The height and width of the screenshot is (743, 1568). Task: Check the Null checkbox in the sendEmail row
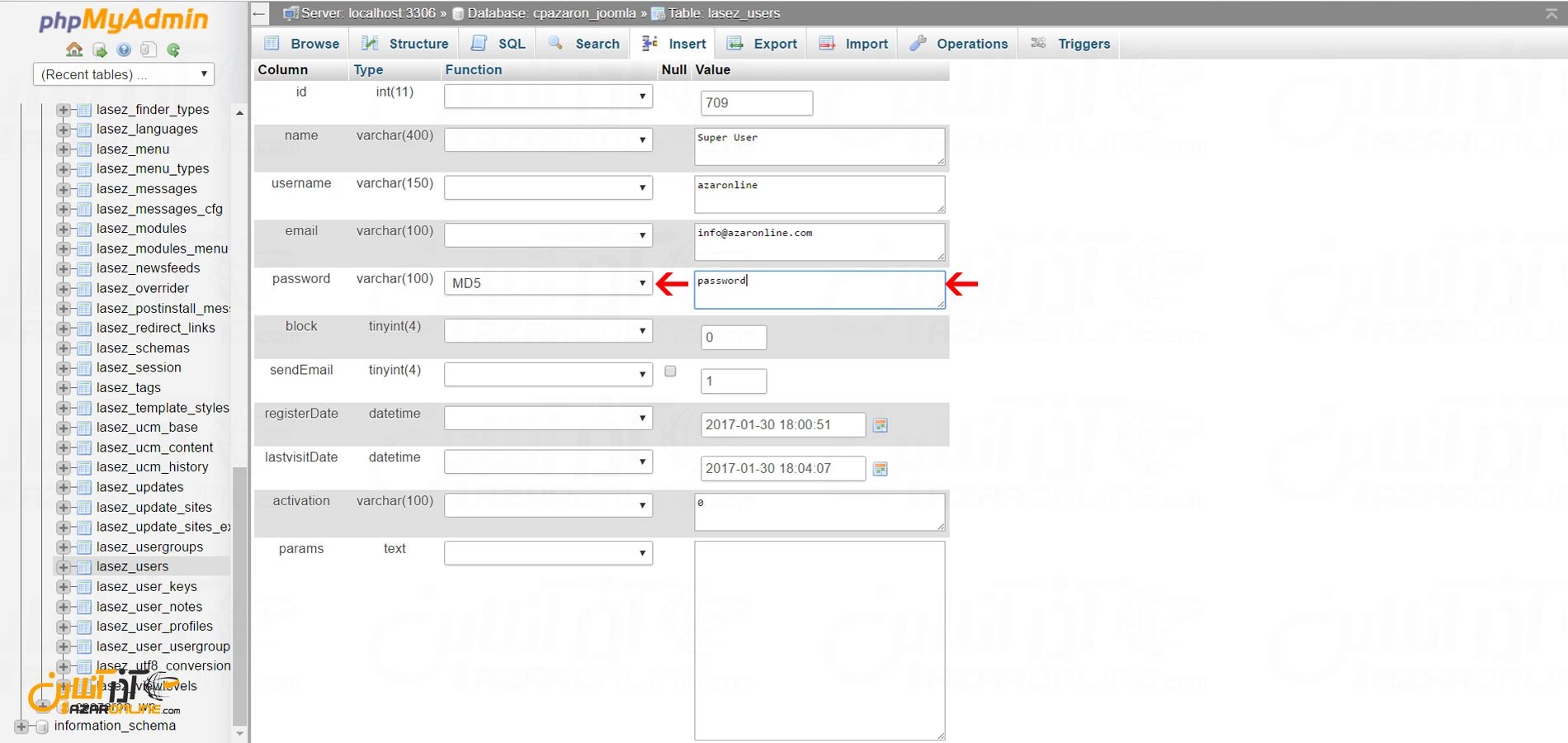coord(669,371)
